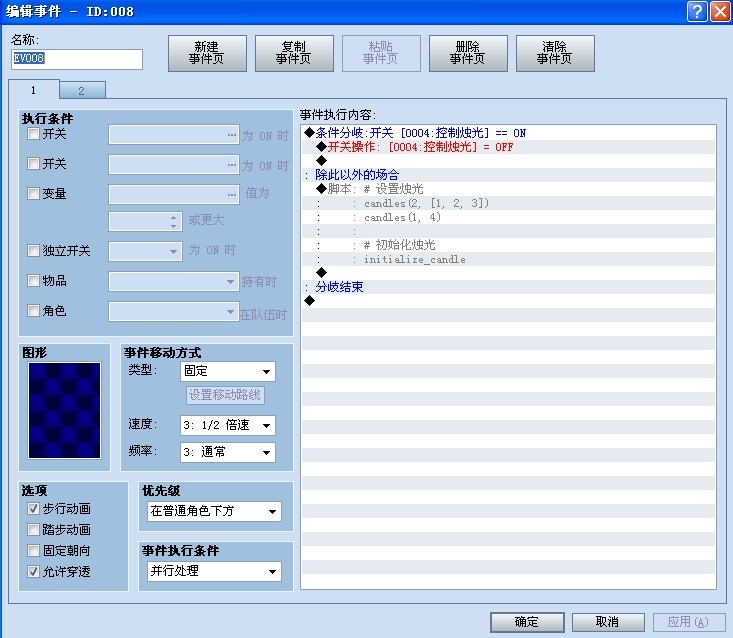The height and width of the screenshot is (638, 733).
Task: Uncheck the 步行动画 option
Action: (33, 509)
